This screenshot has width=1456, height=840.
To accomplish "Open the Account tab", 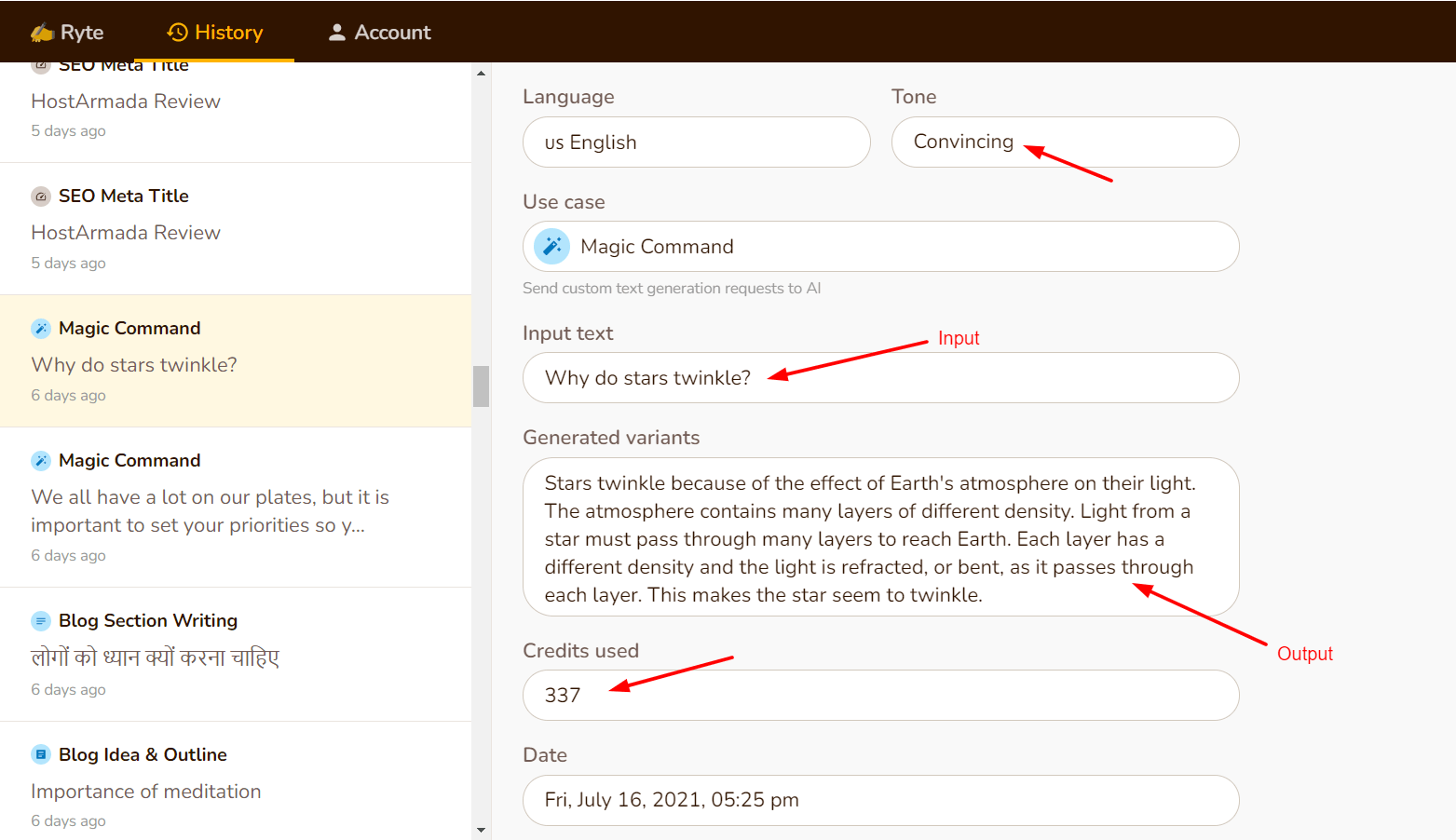I will click(379, 33).
